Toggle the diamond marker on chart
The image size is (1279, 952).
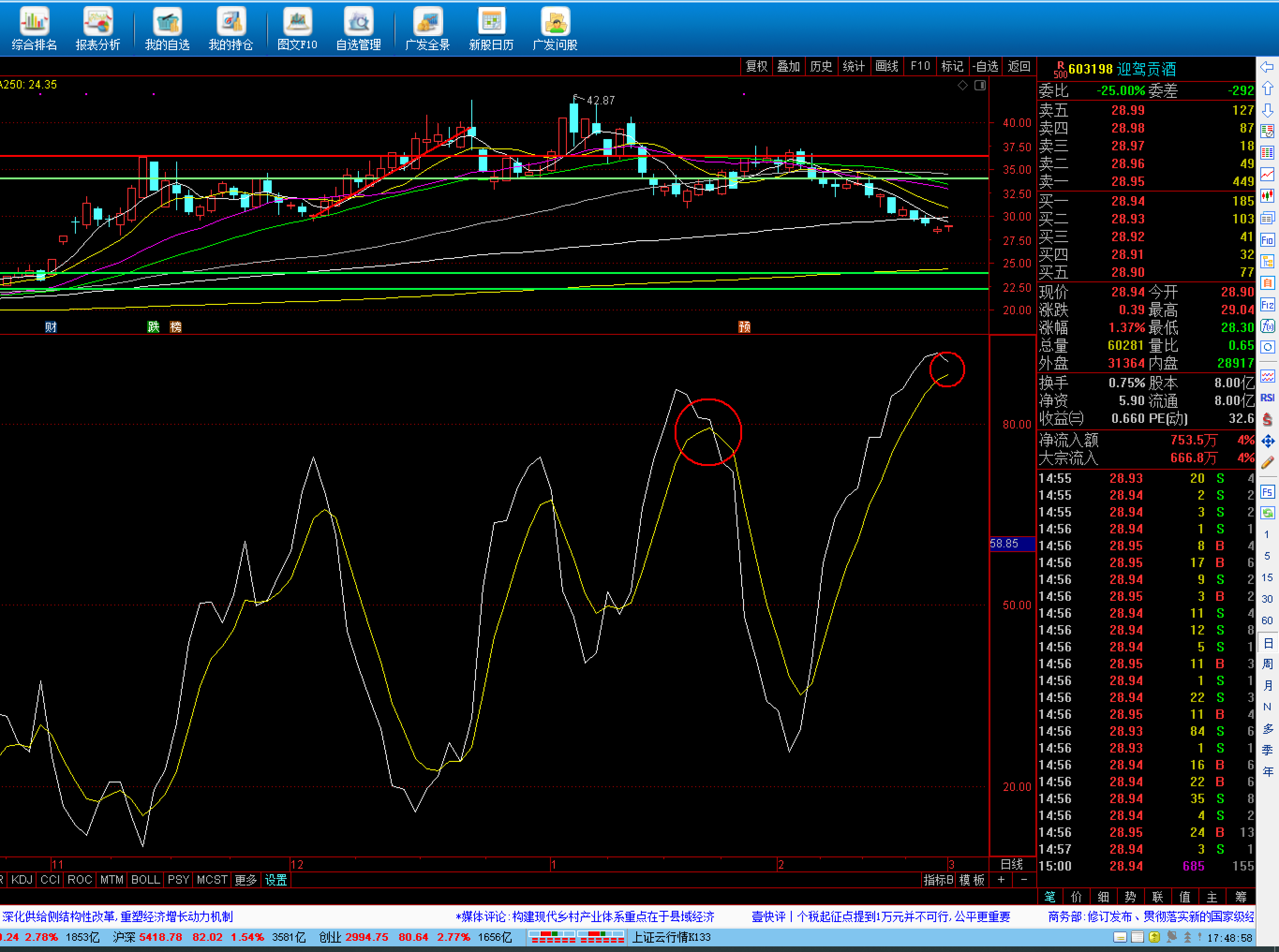pyautogui.click(x=963, y=85)
